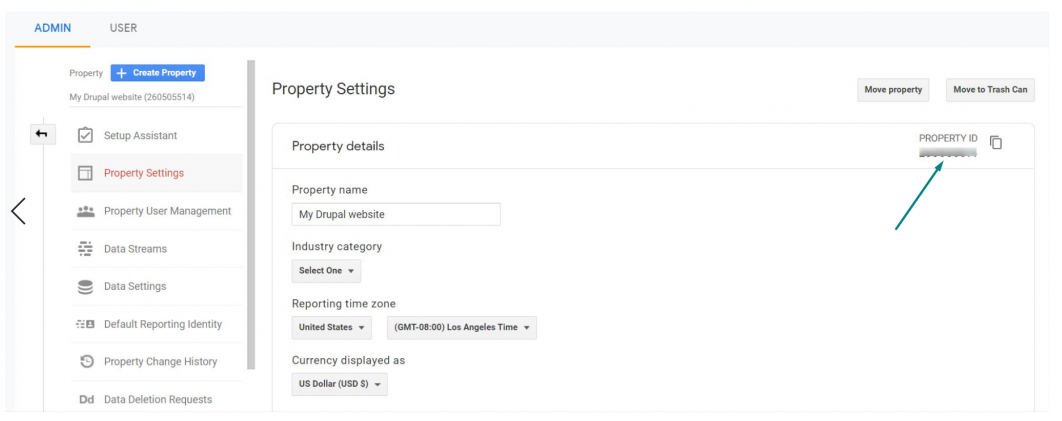The height and width of the screenshot is (421, 1062).
Task: Click the Property name input field
Action: click(x=395, y=214)
